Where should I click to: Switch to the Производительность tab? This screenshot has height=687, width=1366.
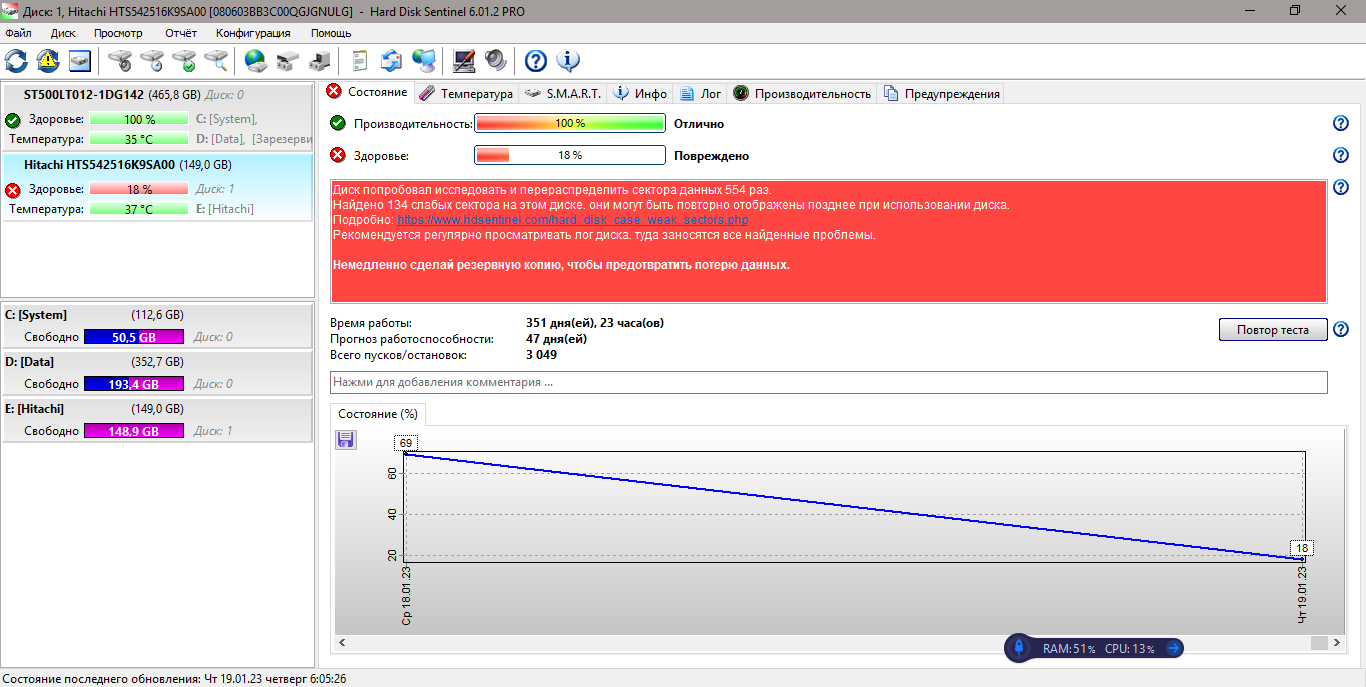(x=802, y=93)
